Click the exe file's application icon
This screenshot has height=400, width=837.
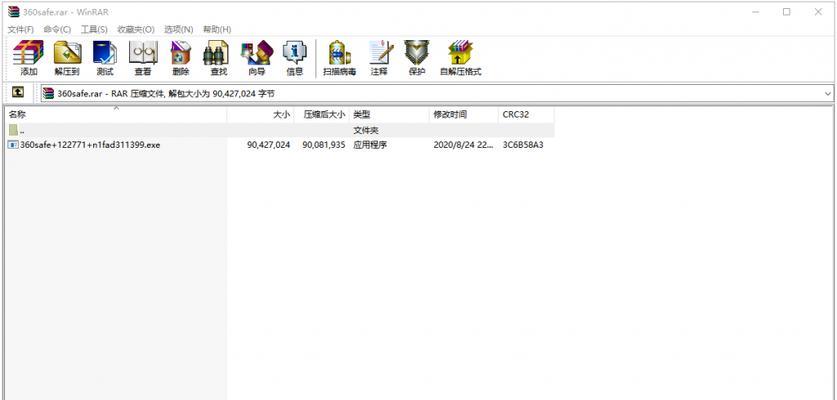pos(13,144)
